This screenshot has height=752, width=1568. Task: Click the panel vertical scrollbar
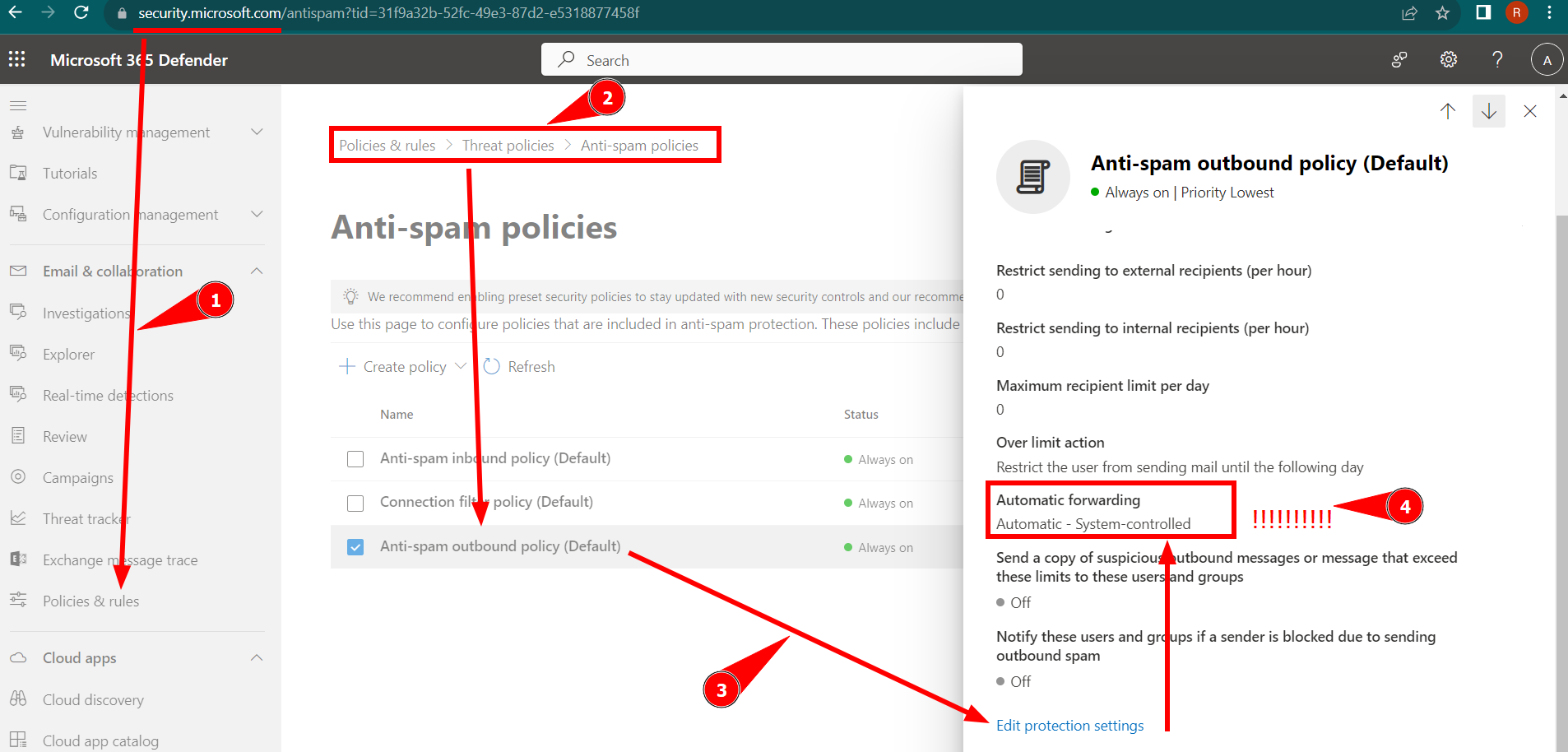(1561, 484)
